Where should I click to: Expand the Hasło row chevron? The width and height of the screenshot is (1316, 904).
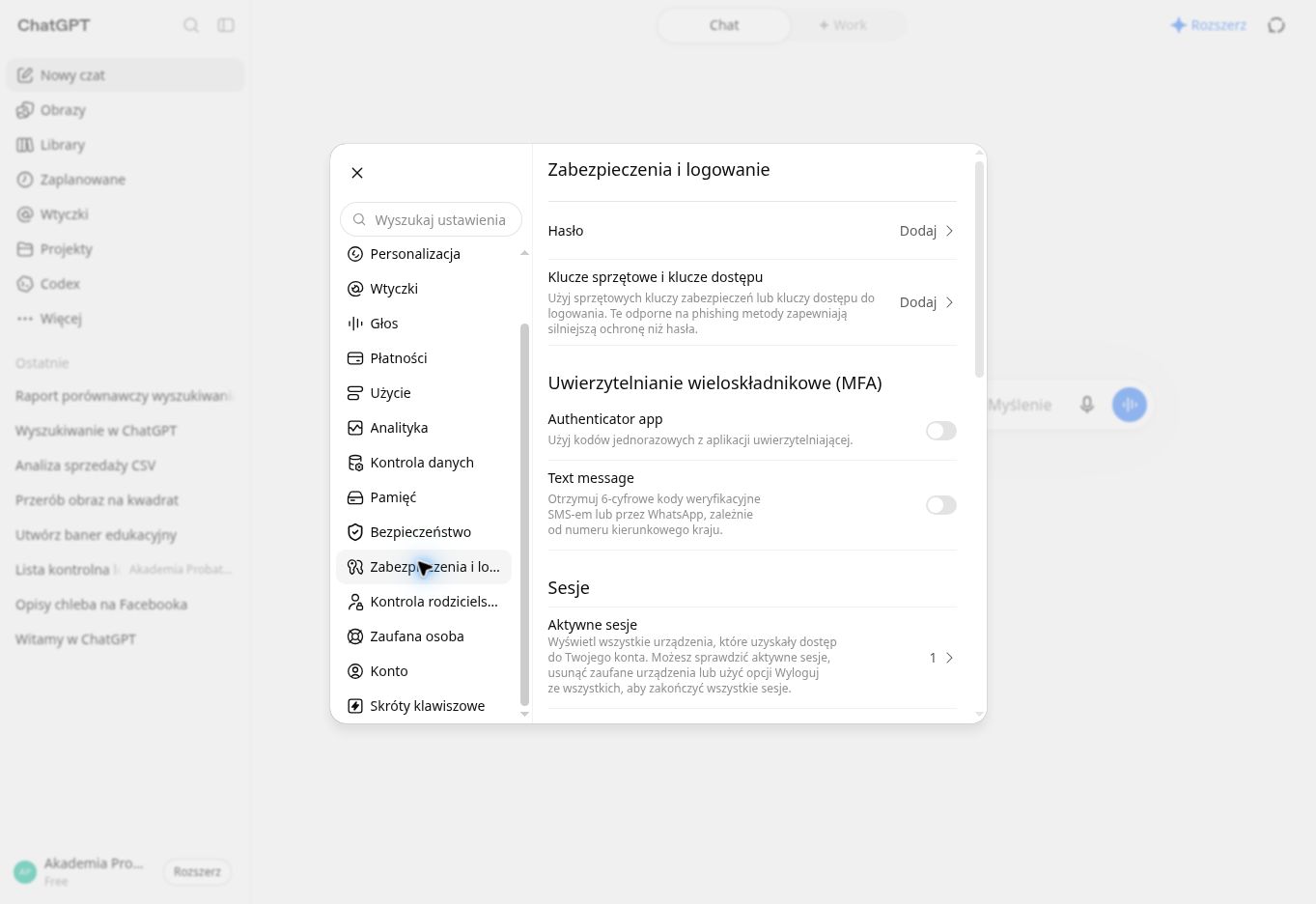pos(950,231)
